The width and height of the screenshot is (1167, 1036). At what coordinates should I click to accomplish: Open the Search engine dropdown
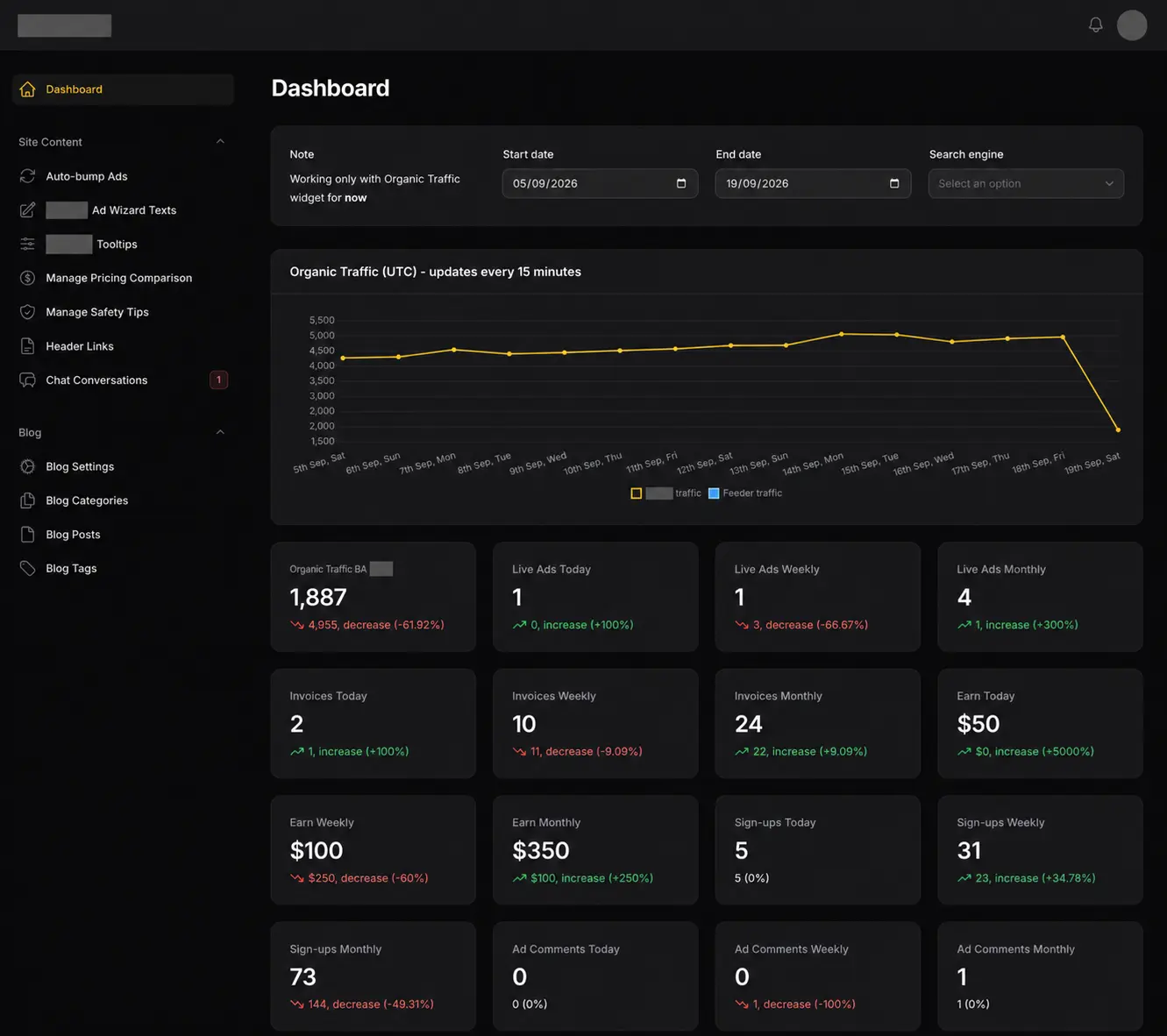pos(1026,183)
